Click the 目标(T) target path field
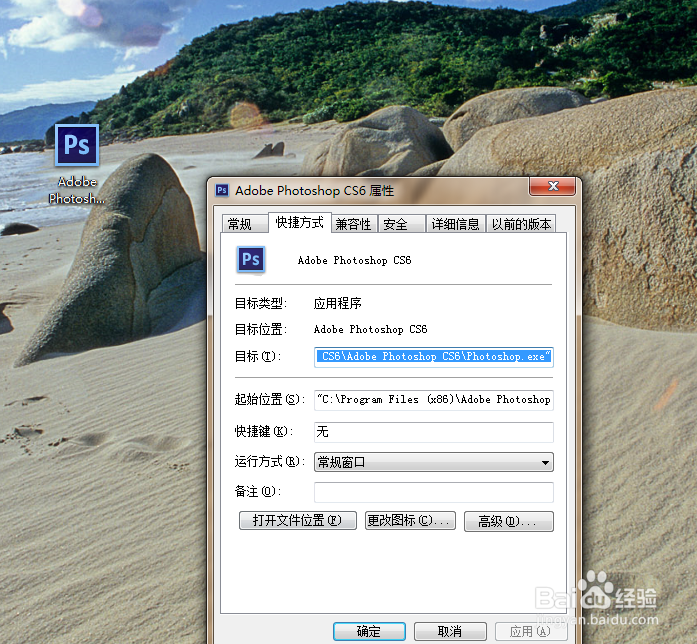Screen dimensions: 697x644 click(434, 357)
